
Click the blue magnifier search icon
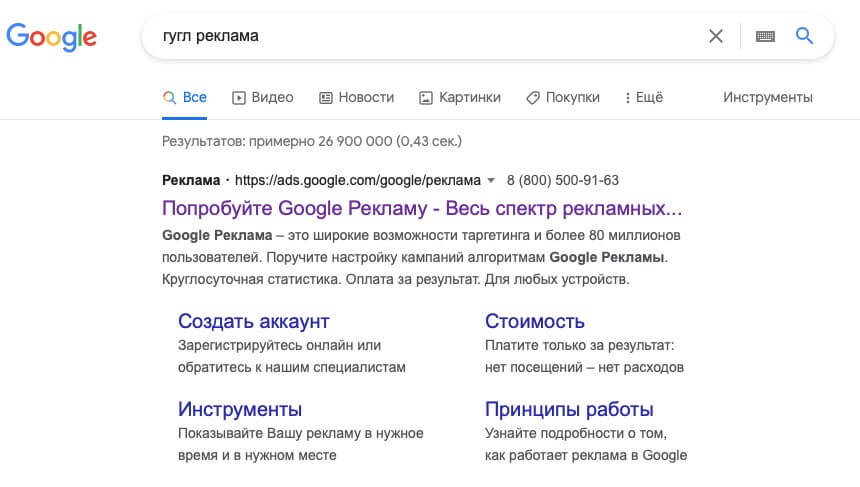(x=804, y=36)
